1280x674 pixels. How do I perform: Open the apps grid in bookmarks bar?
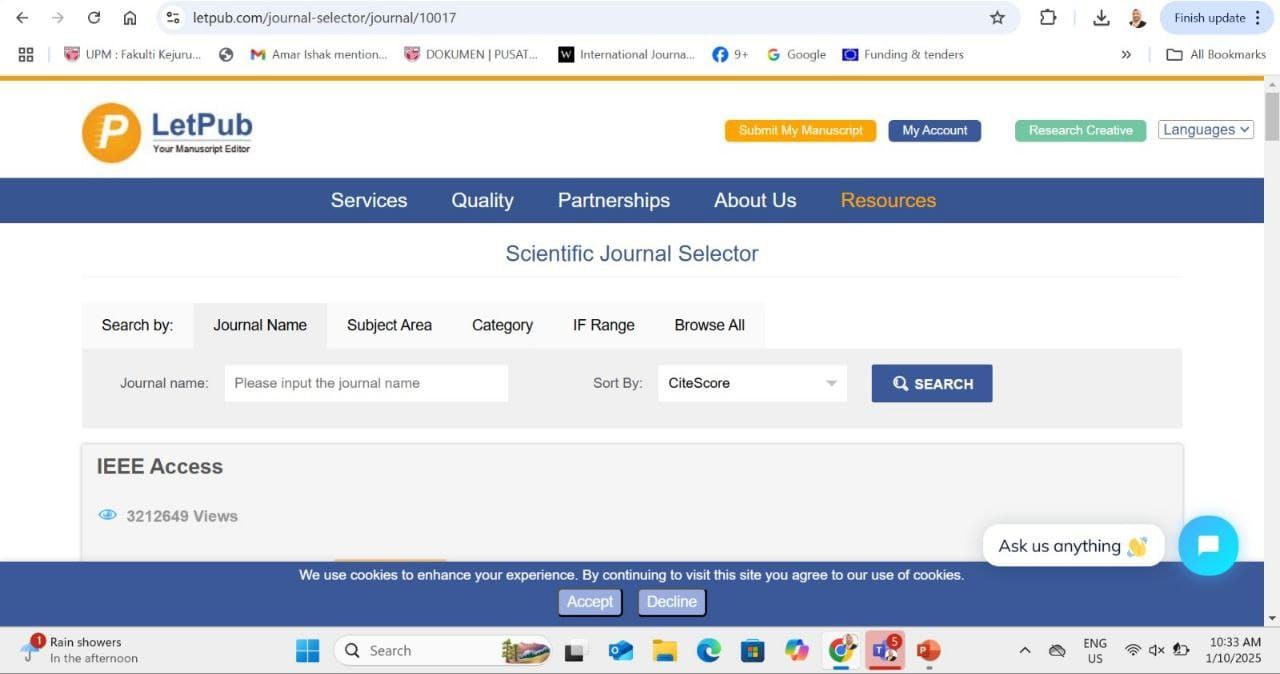tap(26, 55)
